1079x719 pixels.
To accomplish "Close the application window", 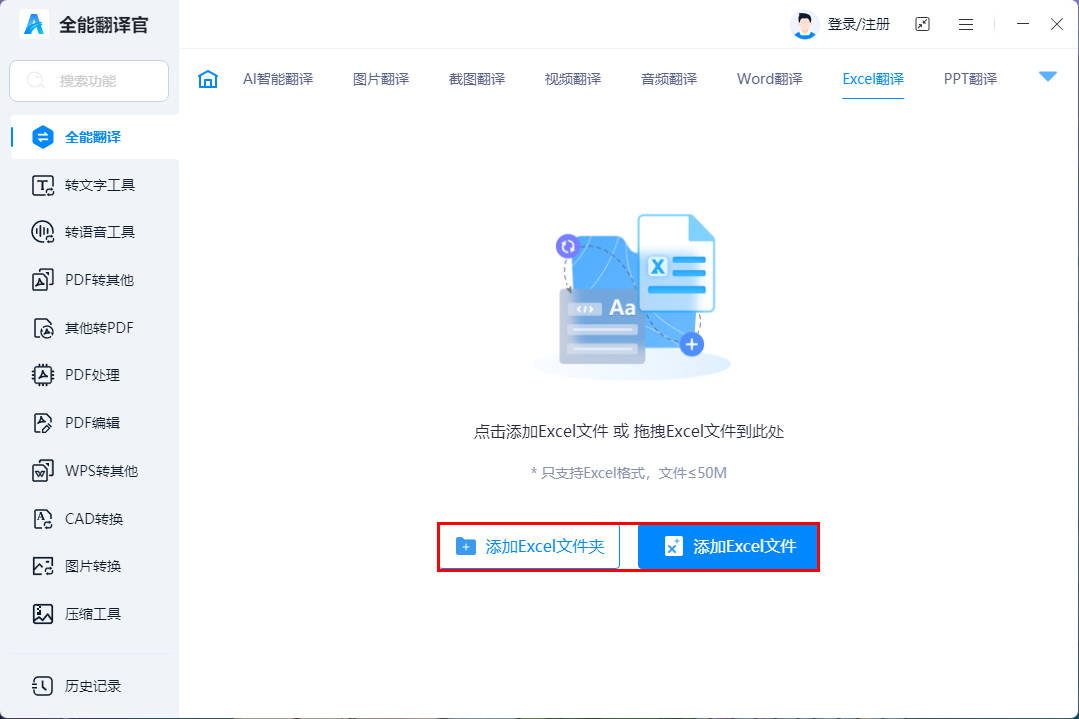I will click(x=1057, y=24).
